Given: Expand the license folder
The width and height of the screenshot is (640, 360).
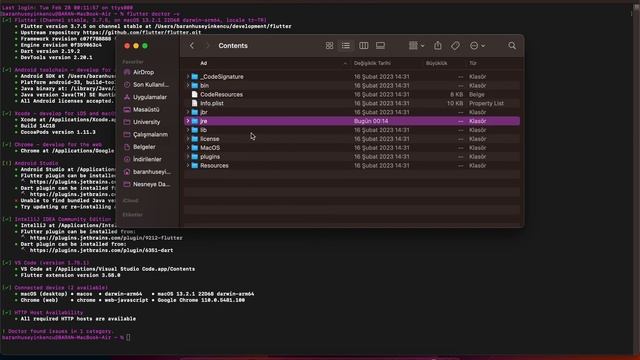Looking at the screenshot, I should point(188,139).
